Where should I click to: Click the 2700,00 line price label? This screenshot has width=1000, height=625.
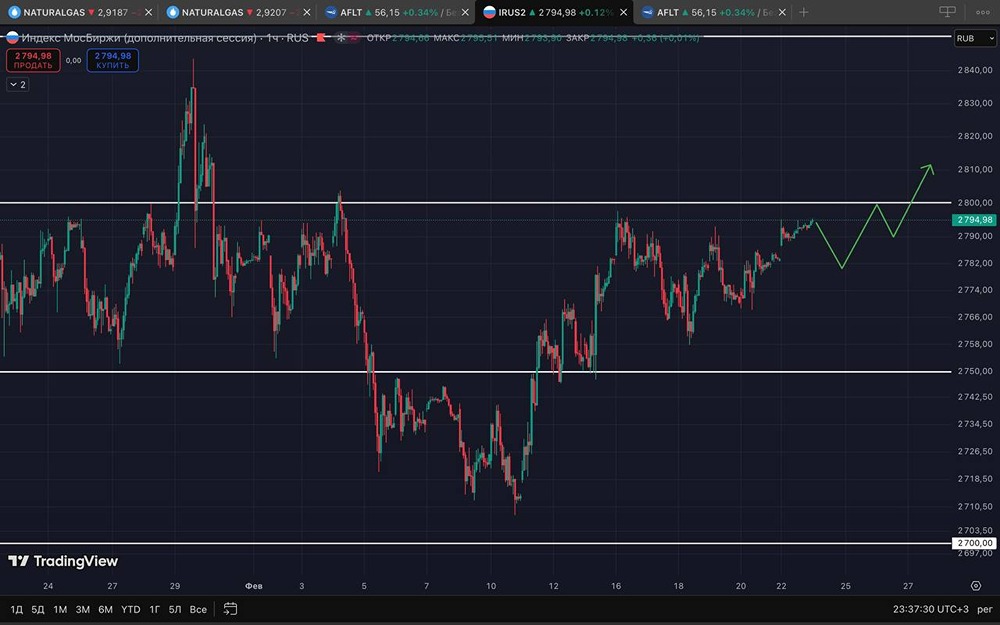coord(974,543)
